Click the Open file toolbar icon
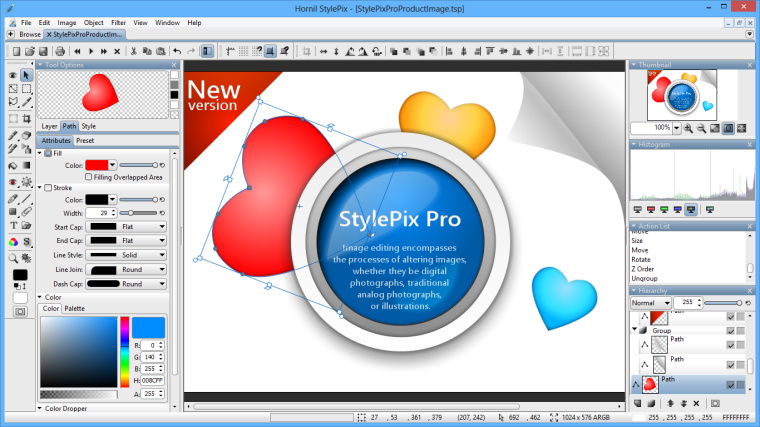760x427 pixels. point(30,51)
